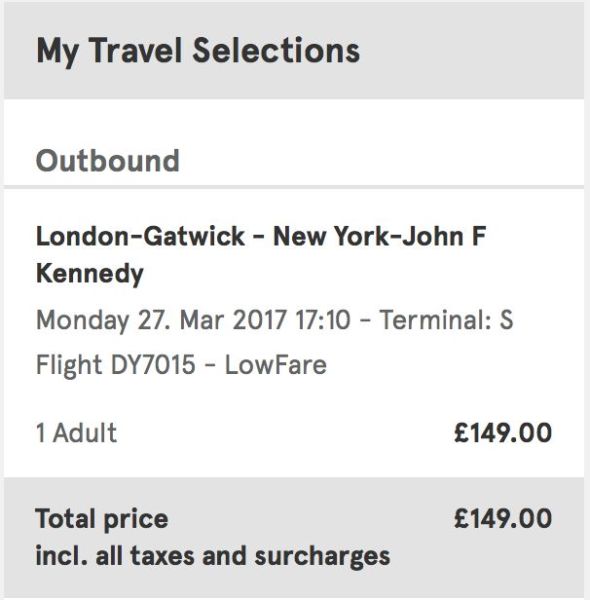Click the New York-John F portion of the route
590x600 pixels.
click(380, 236)
